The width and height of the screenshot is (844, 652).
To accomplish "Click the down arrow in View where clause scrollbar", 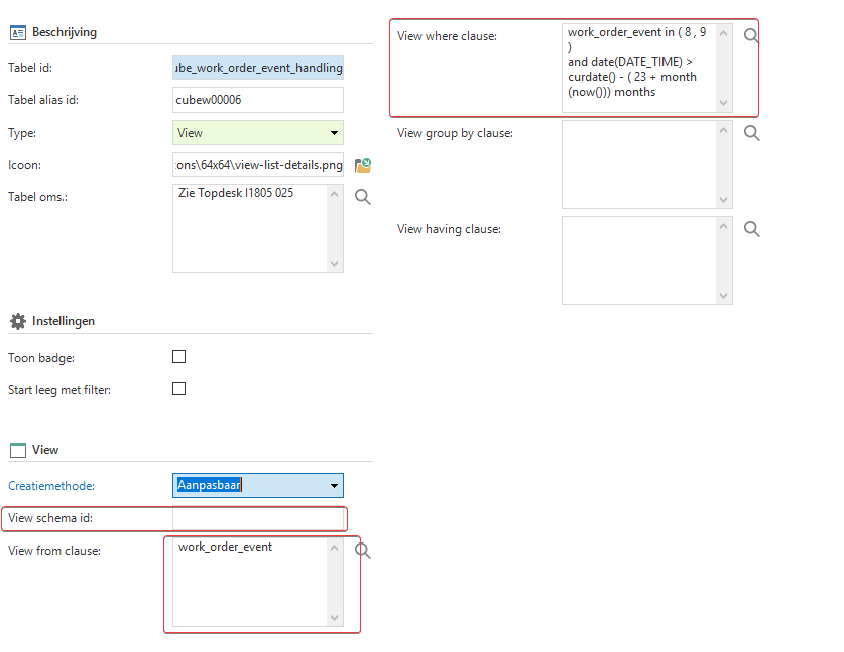I will pyautogui.click(x=724, y=103).
